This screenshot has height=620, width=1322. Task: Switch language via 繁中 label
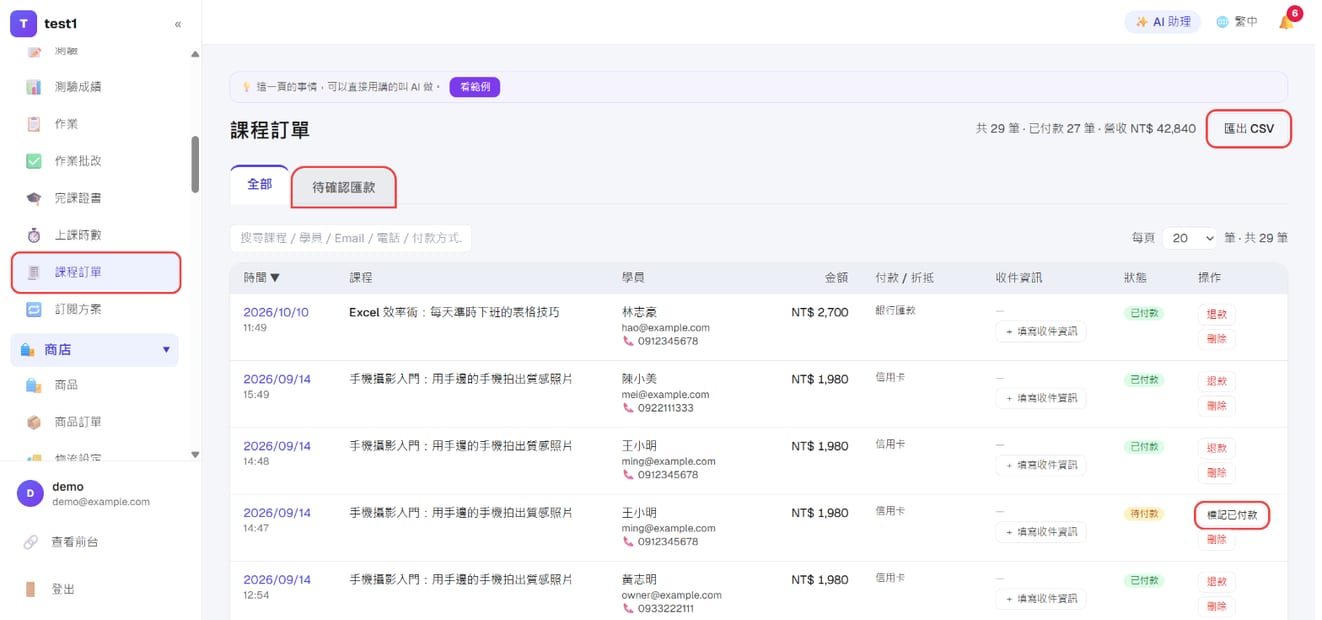click(x=1246, y=22)
